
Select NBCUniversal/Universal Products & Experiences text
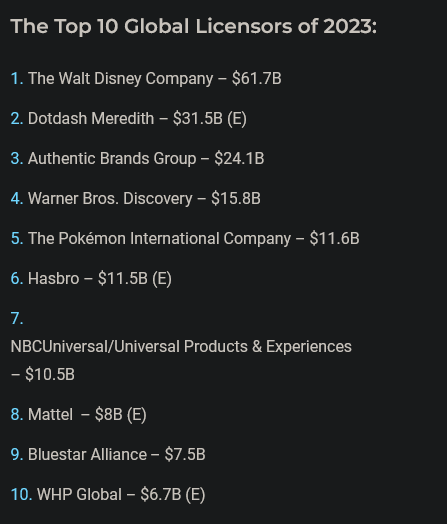point(181,347)
